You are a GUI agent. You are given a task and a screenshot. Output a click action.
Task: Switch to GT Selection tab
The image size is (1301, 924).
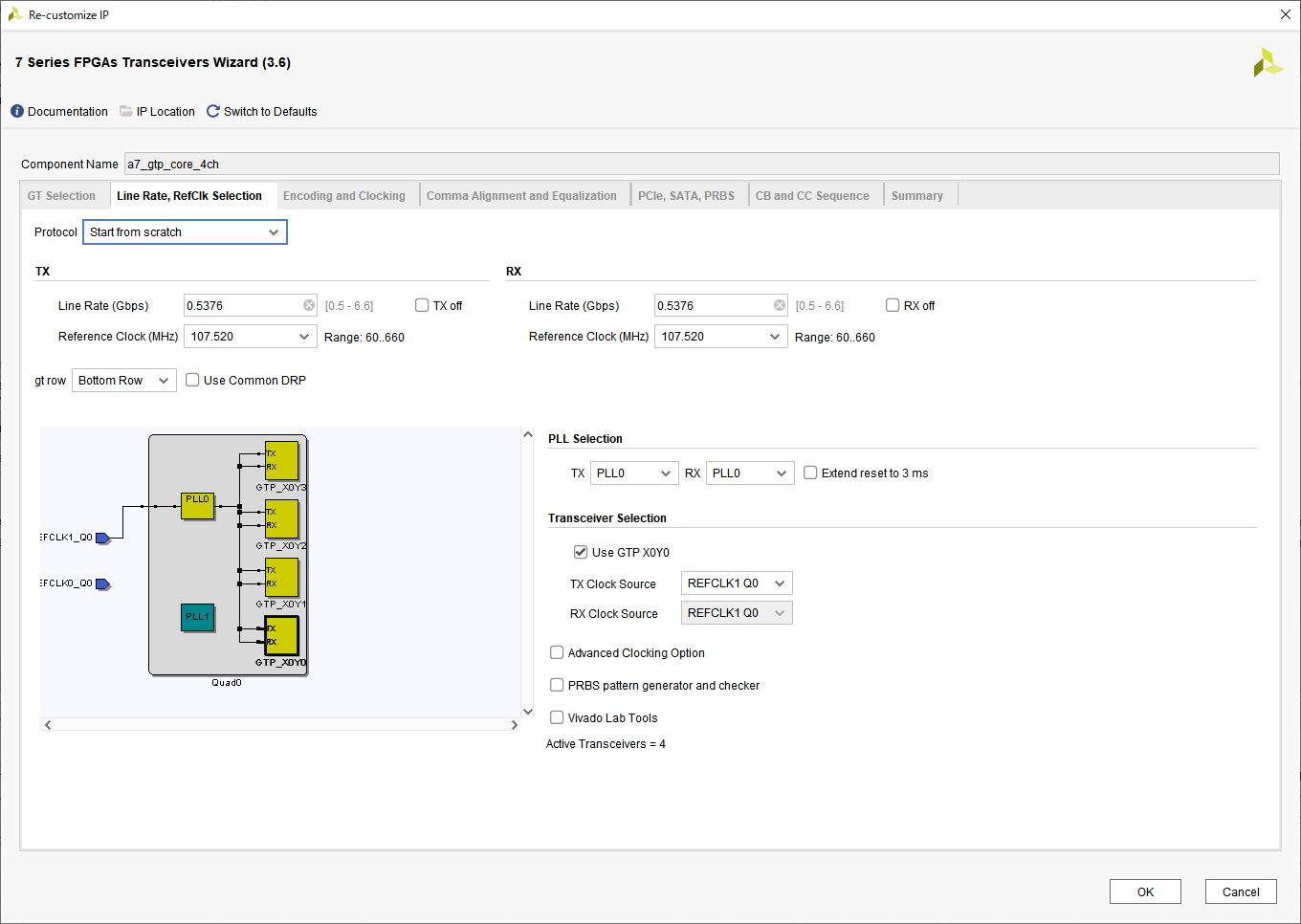61,196
